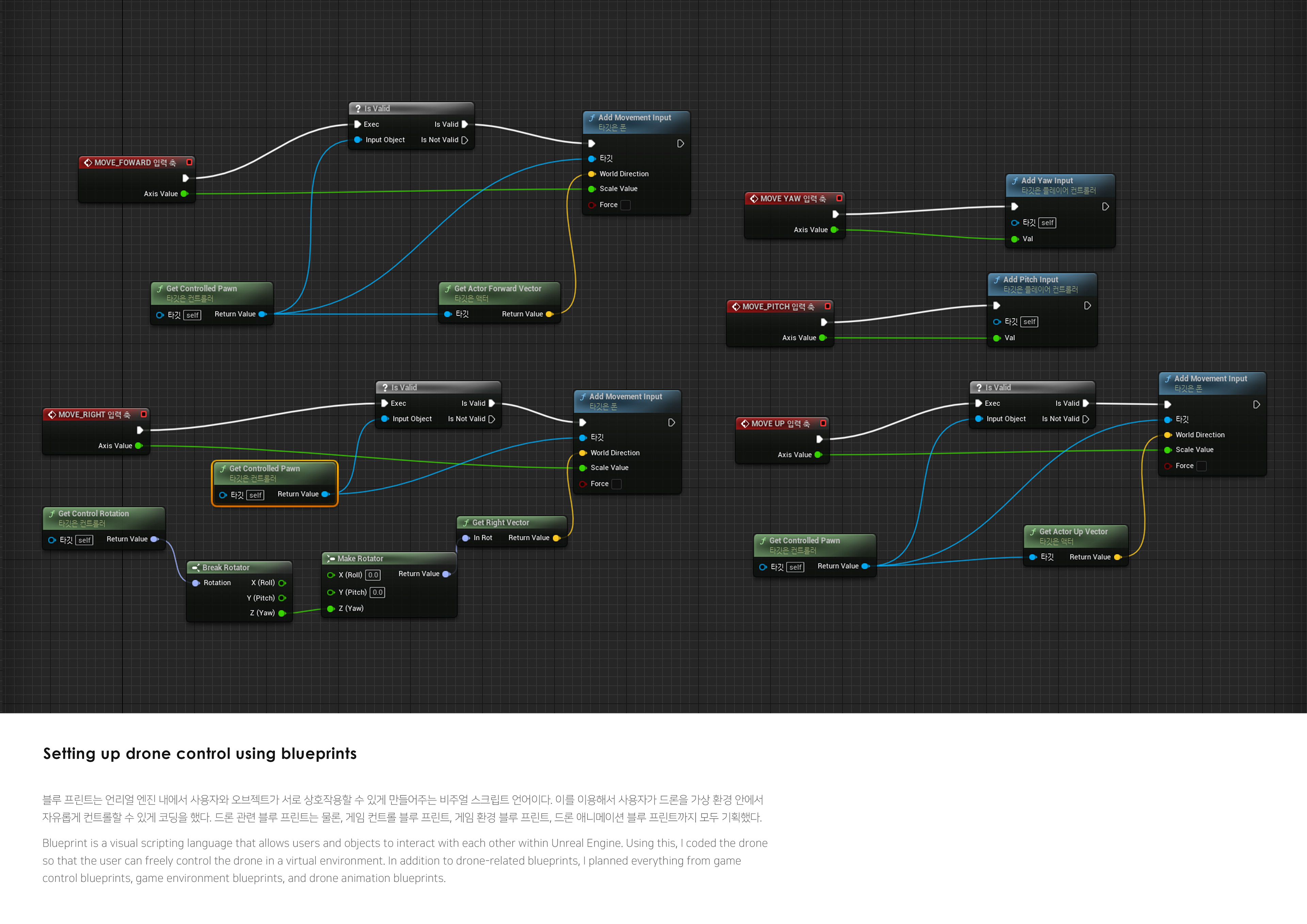Click the MOVE_FOWARD node's white exec output pin
The width and height of the screenshot is (1307, 924).
[x=185, y=178]
